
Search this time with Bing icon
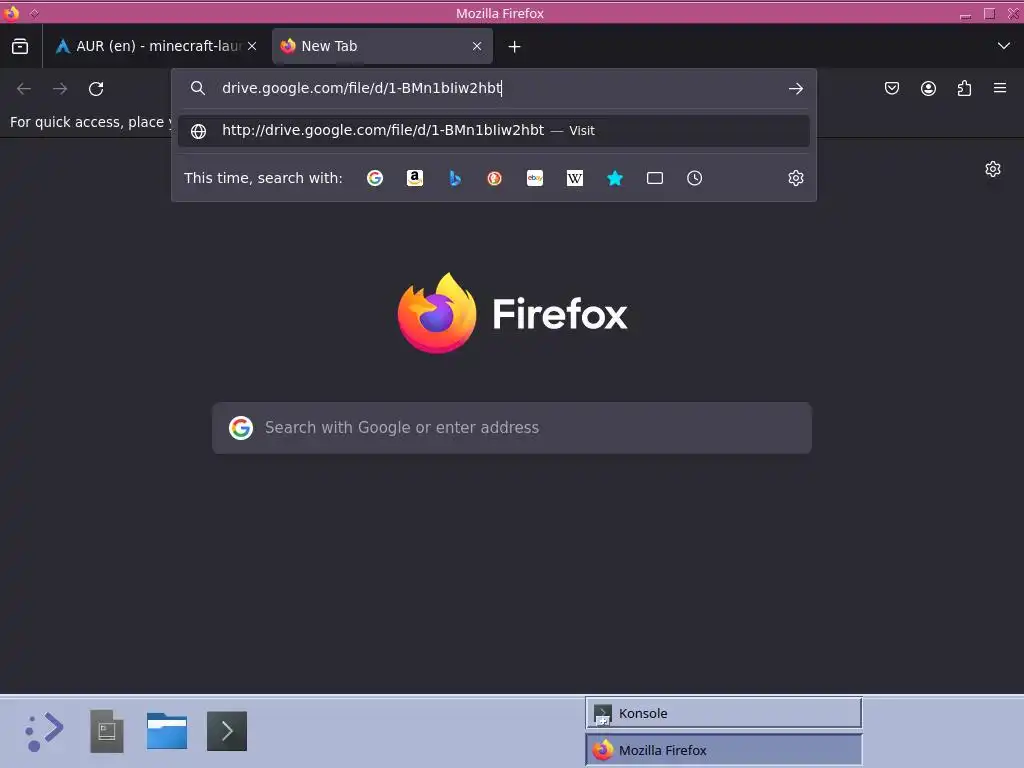[455, 178]
